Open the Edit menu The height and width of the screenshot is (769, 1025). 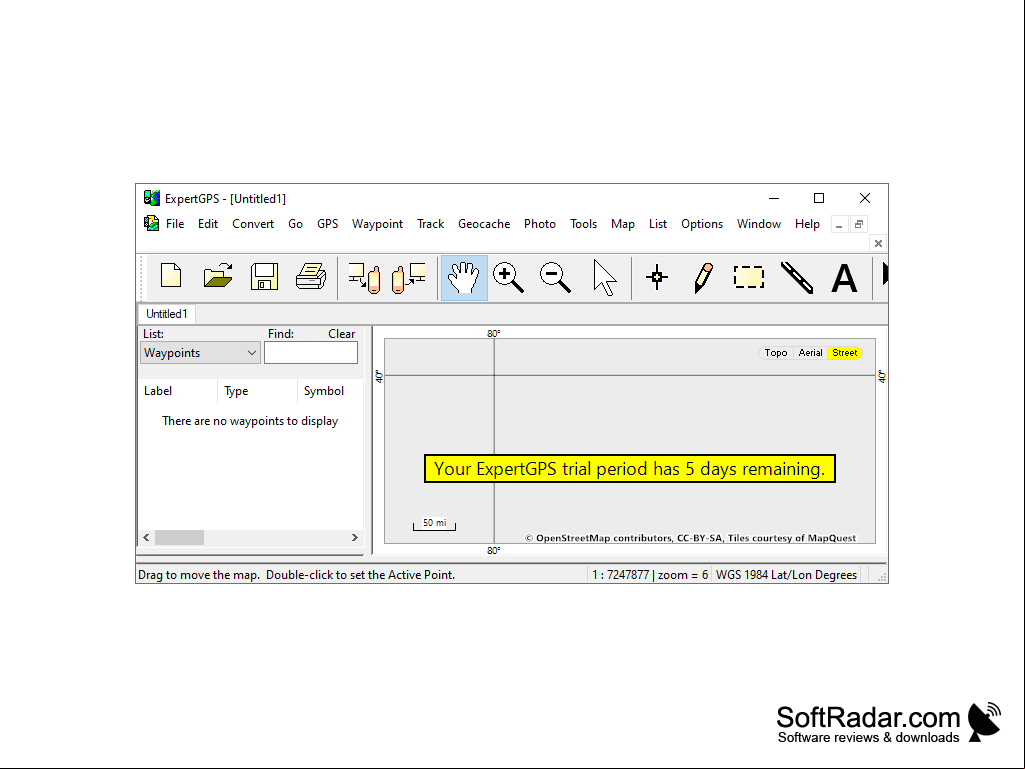click(208, 224)
